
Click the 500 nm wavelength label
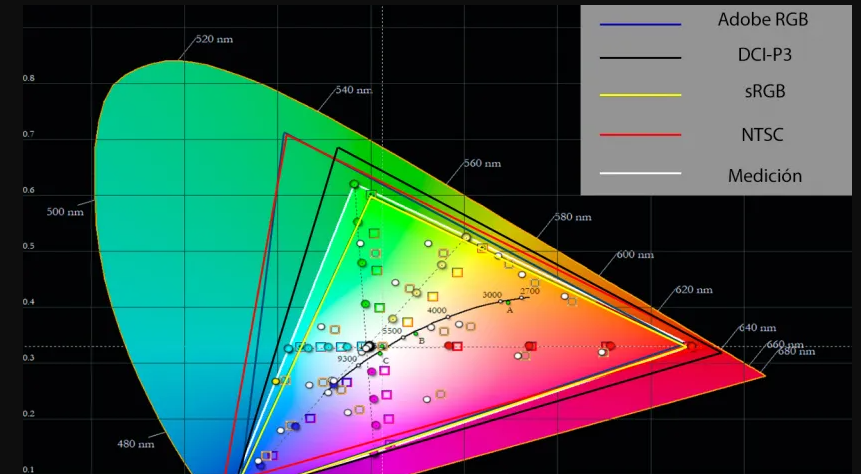pyautogui.click(x=65, y=212)
